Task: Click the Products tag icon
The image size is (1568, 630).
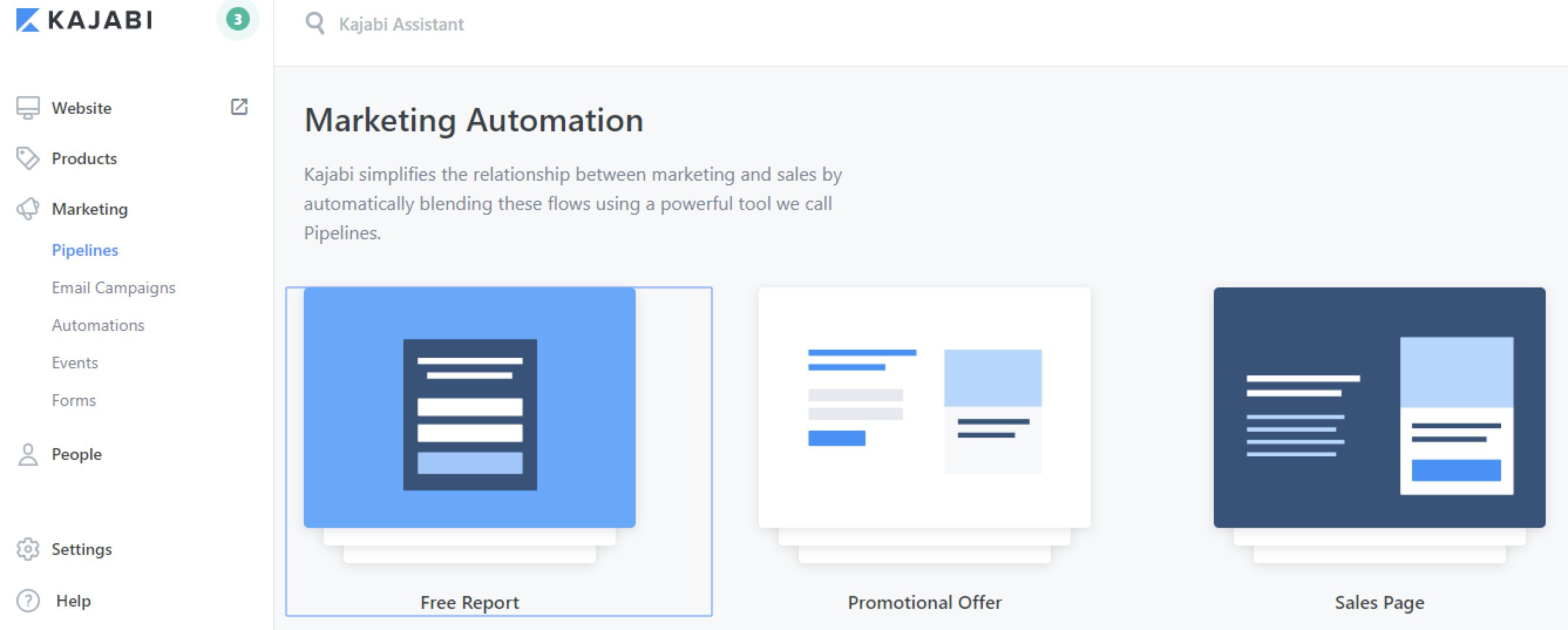Action: tap(28, 158)
